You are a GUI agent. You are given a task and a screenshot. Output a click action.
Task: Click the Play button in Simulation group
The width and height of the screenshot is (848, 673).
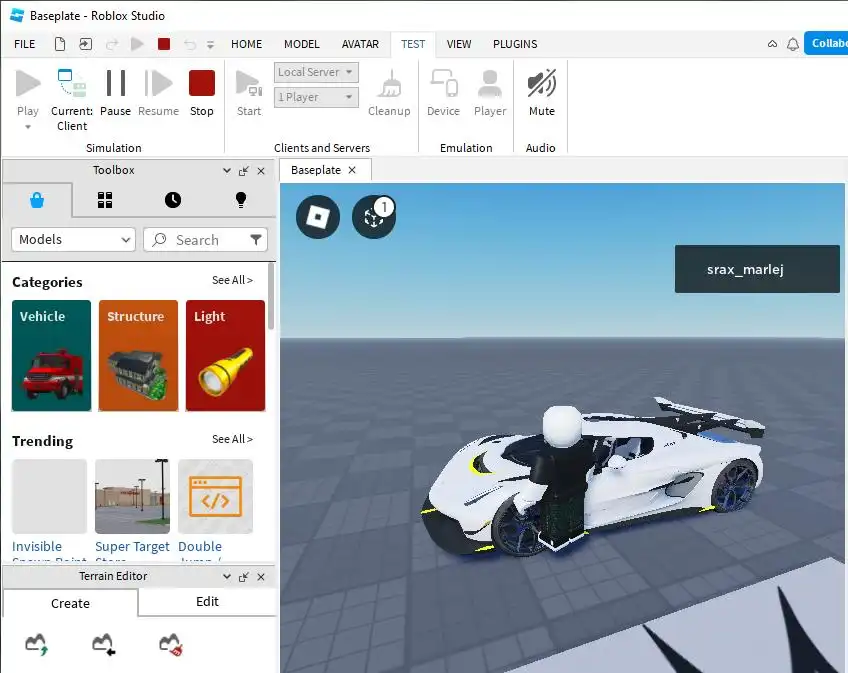[28, 93]
